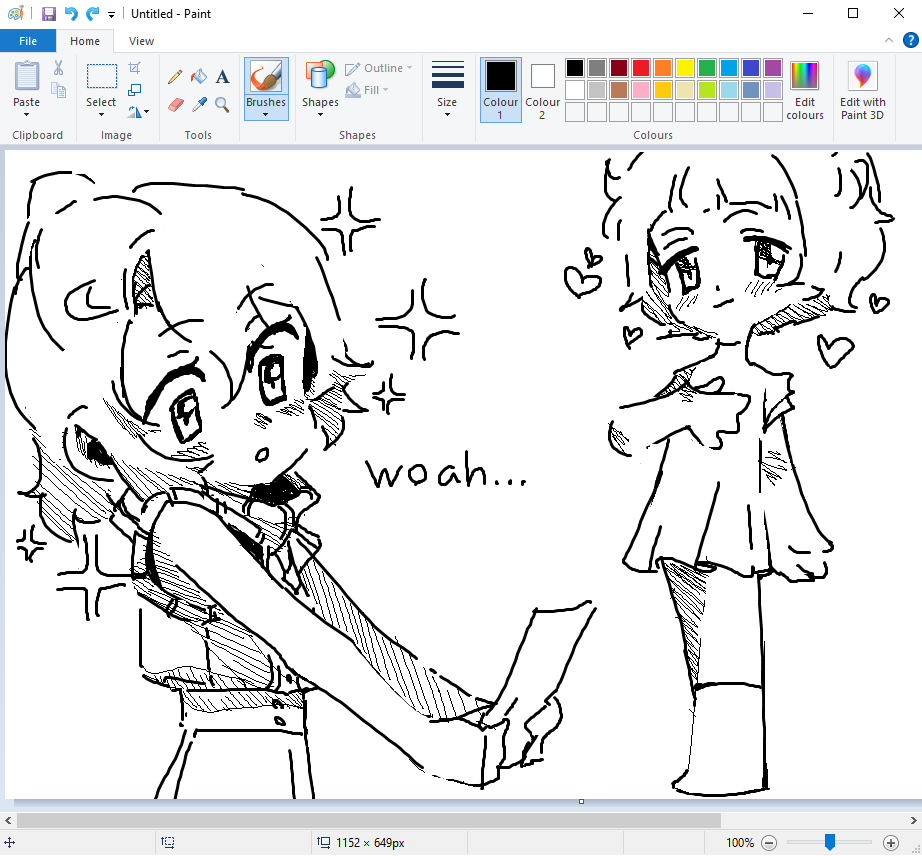Open Edit colours dialog

[804, 91]
